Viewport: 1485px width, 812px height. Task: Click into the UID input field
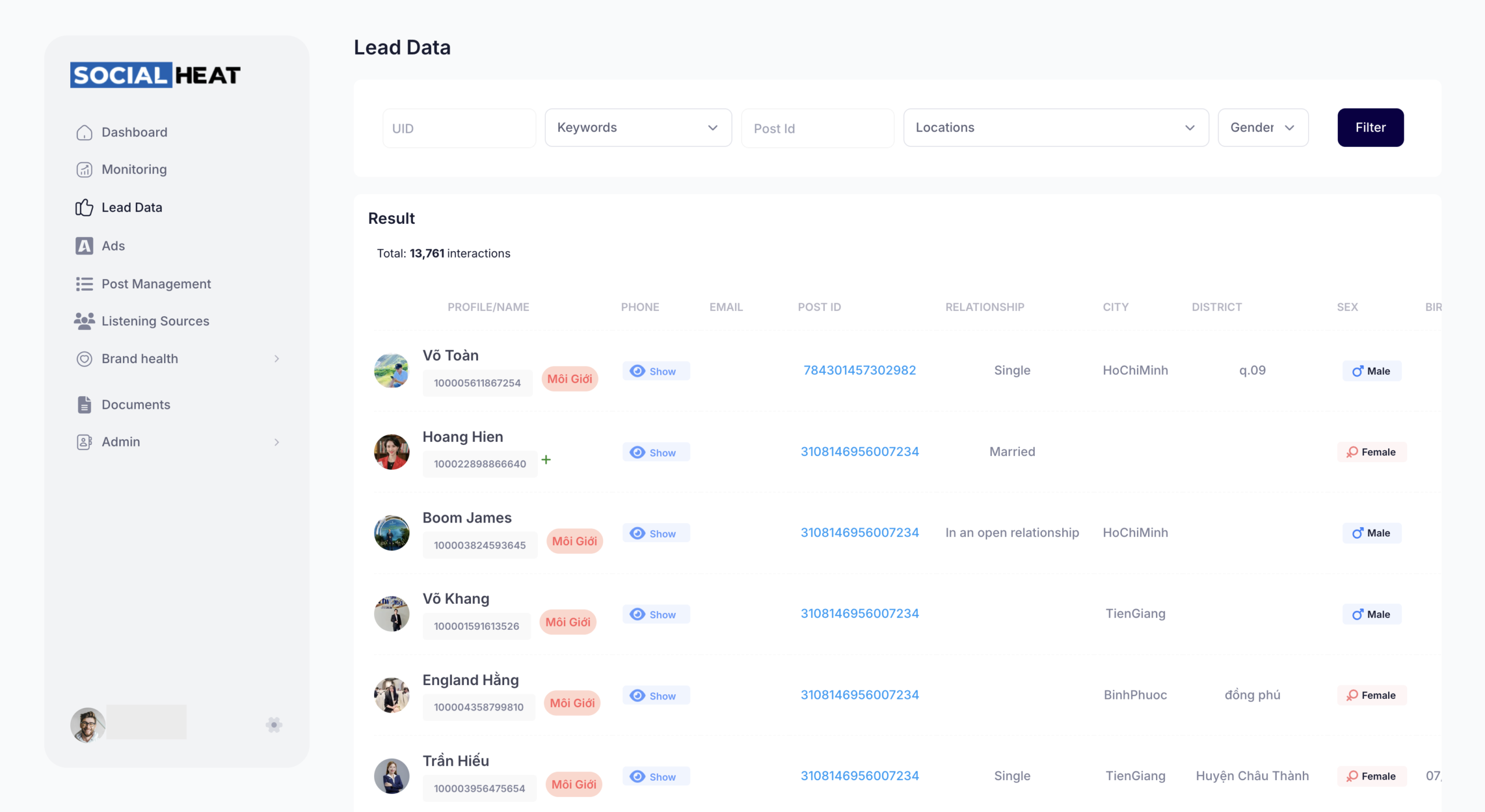459,128
